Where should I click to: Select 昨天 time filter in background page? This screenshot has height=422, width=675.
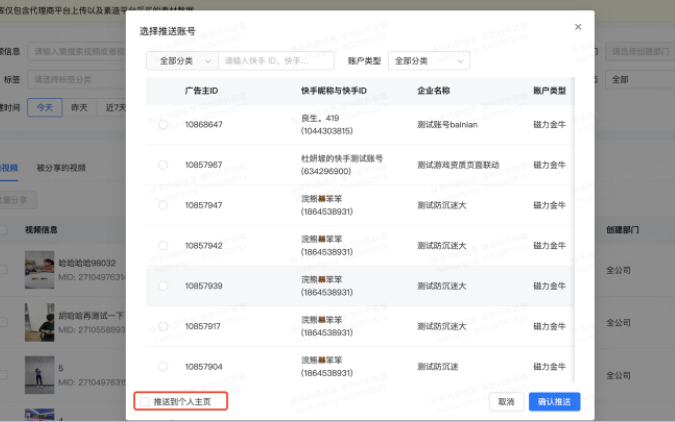[x=79, y=108]
